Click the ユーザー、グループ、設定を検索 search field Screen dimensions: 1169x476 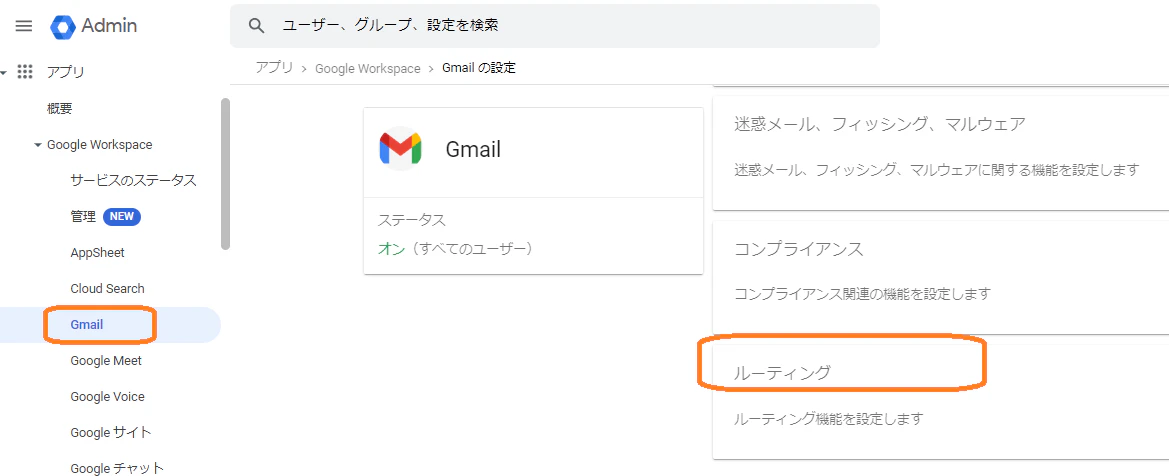coord(555,25)
